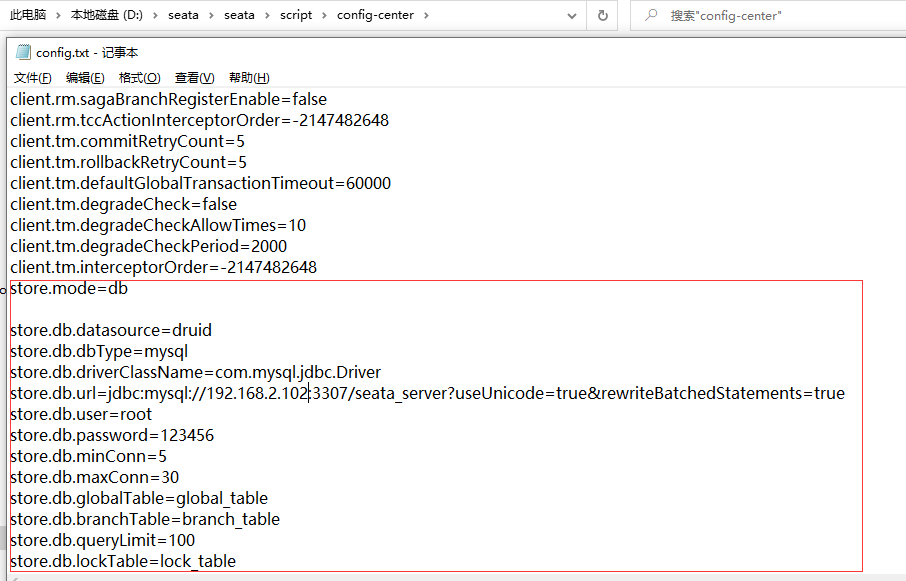Go to 此电脑 in the breadcrumb path

[31, 15]
